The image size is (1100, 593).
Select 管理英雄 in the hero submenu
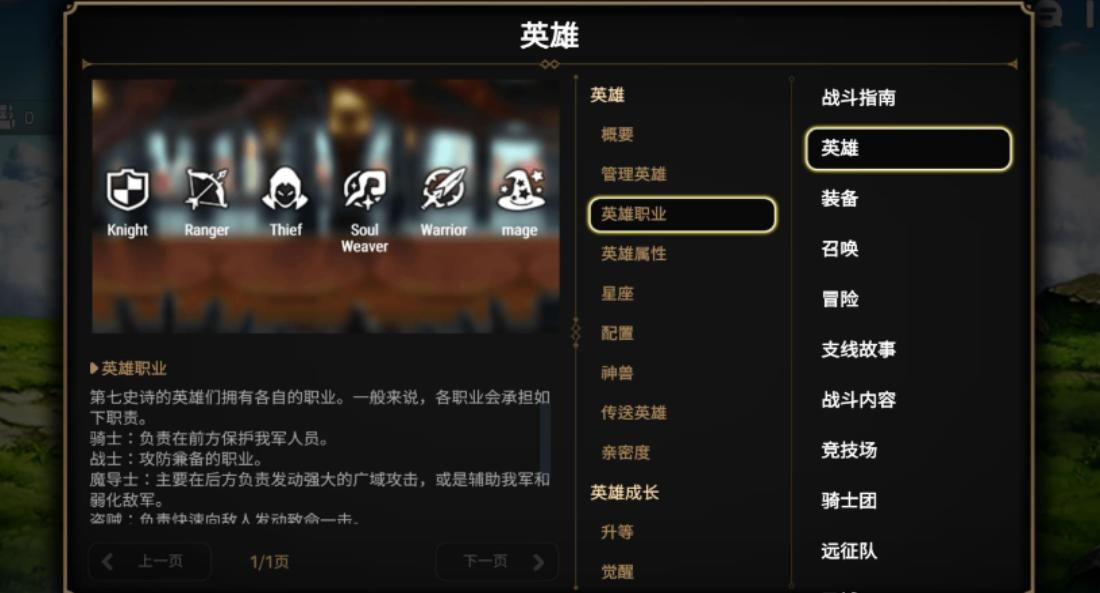click(633, 174)
